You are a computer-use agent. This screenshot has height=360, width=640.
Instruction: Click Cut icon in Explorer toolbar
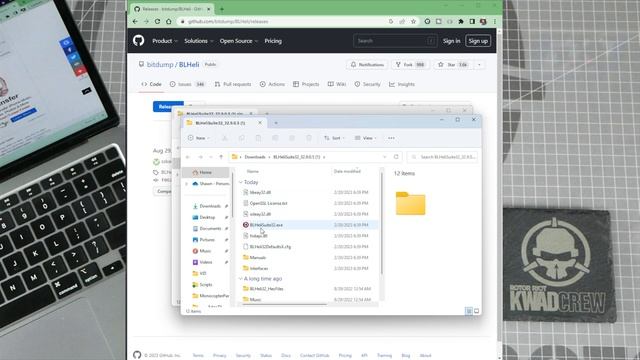click(x=224, y=138)
